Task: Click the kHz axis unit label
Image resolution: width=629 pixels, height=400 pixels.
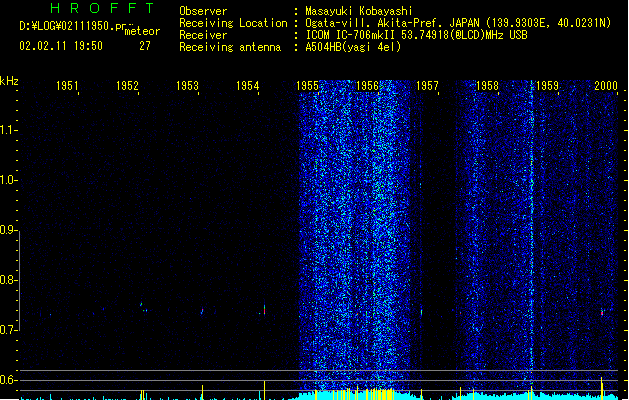Action: tap(9, 81)
